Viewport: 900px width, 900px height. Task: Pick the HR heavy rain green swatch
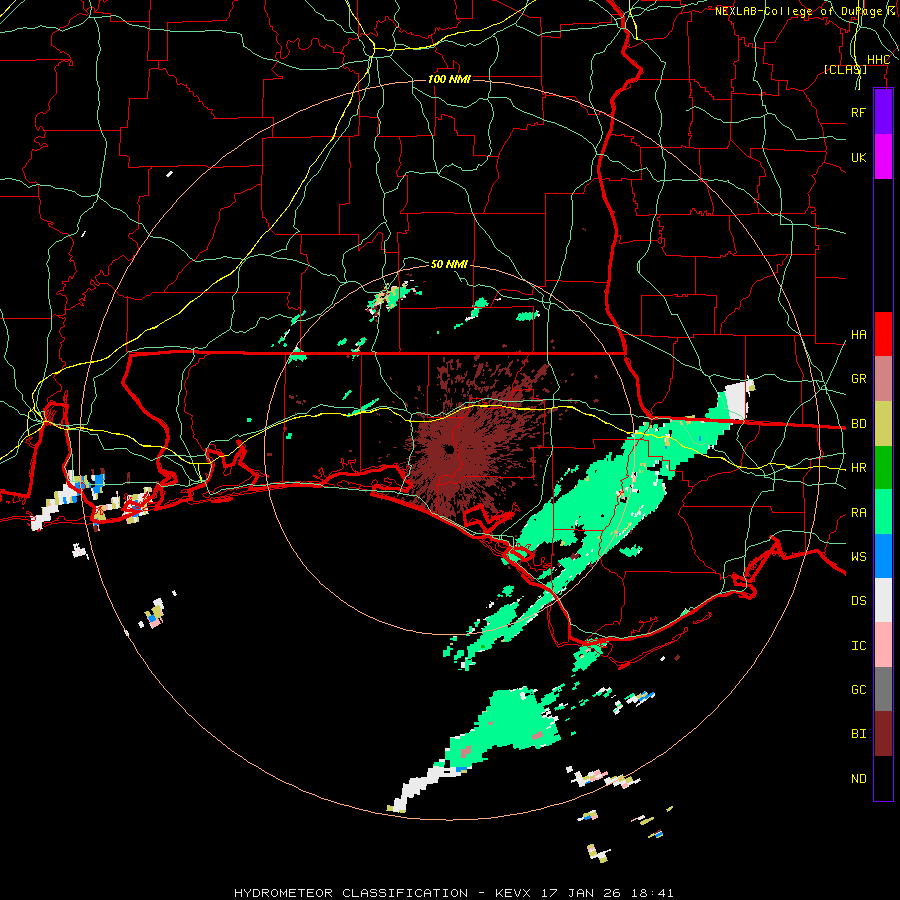point(883,468)
